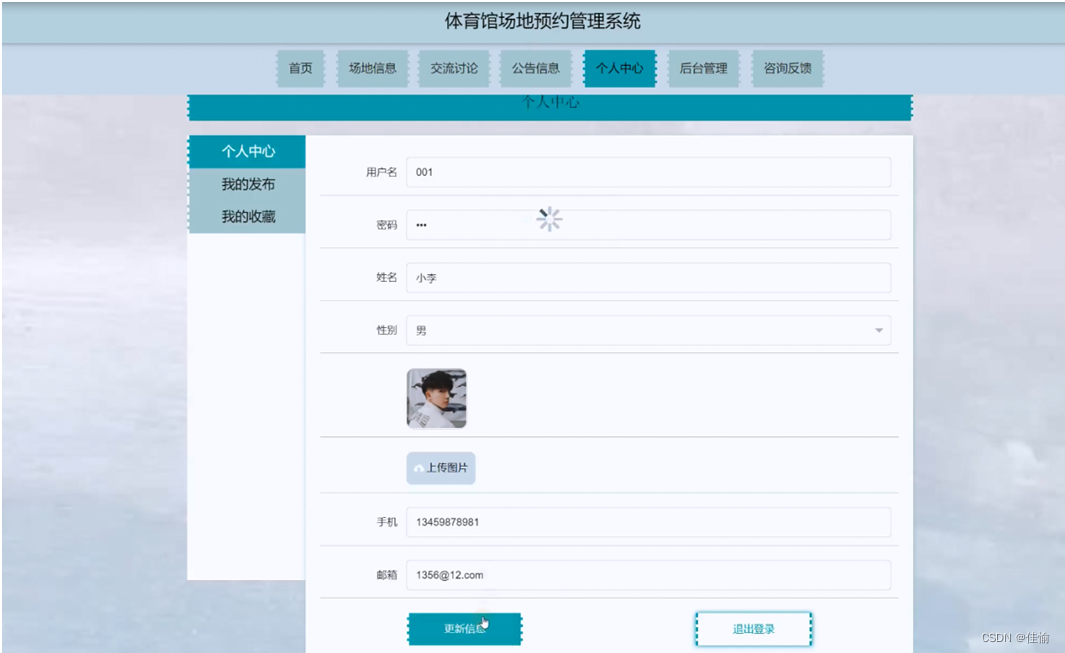Click the dropdown arrow in 性别 field
This screenshot has height=653, width=1065.
[878, 330]
